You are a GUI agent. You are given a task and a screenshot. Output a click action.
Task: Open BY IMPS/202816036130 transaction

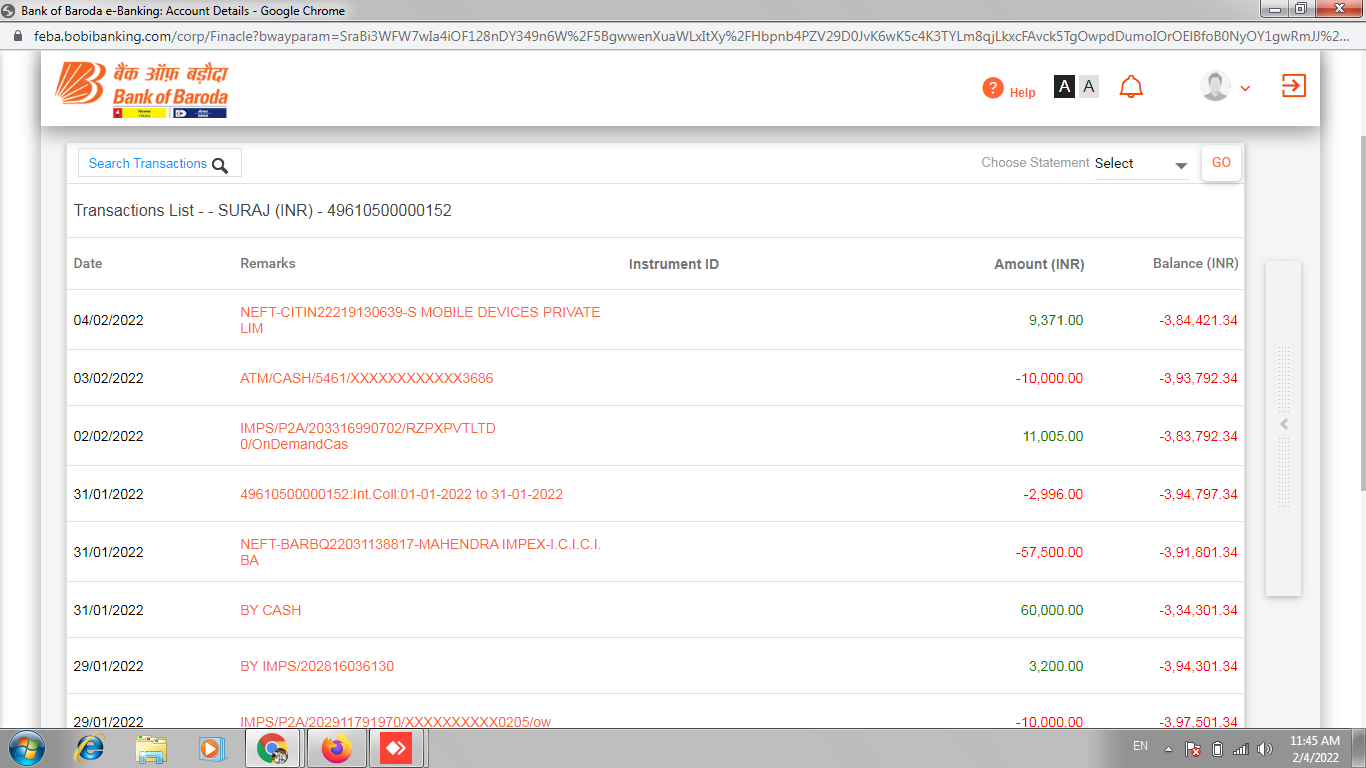(x=317, y=666)
